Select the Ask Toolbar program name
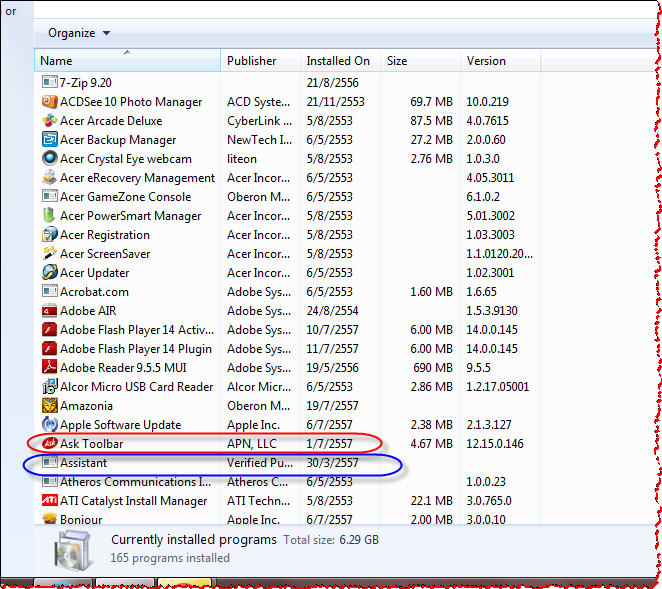The height and width of the screenshot is (589, 662). click(x=92, y=444)
